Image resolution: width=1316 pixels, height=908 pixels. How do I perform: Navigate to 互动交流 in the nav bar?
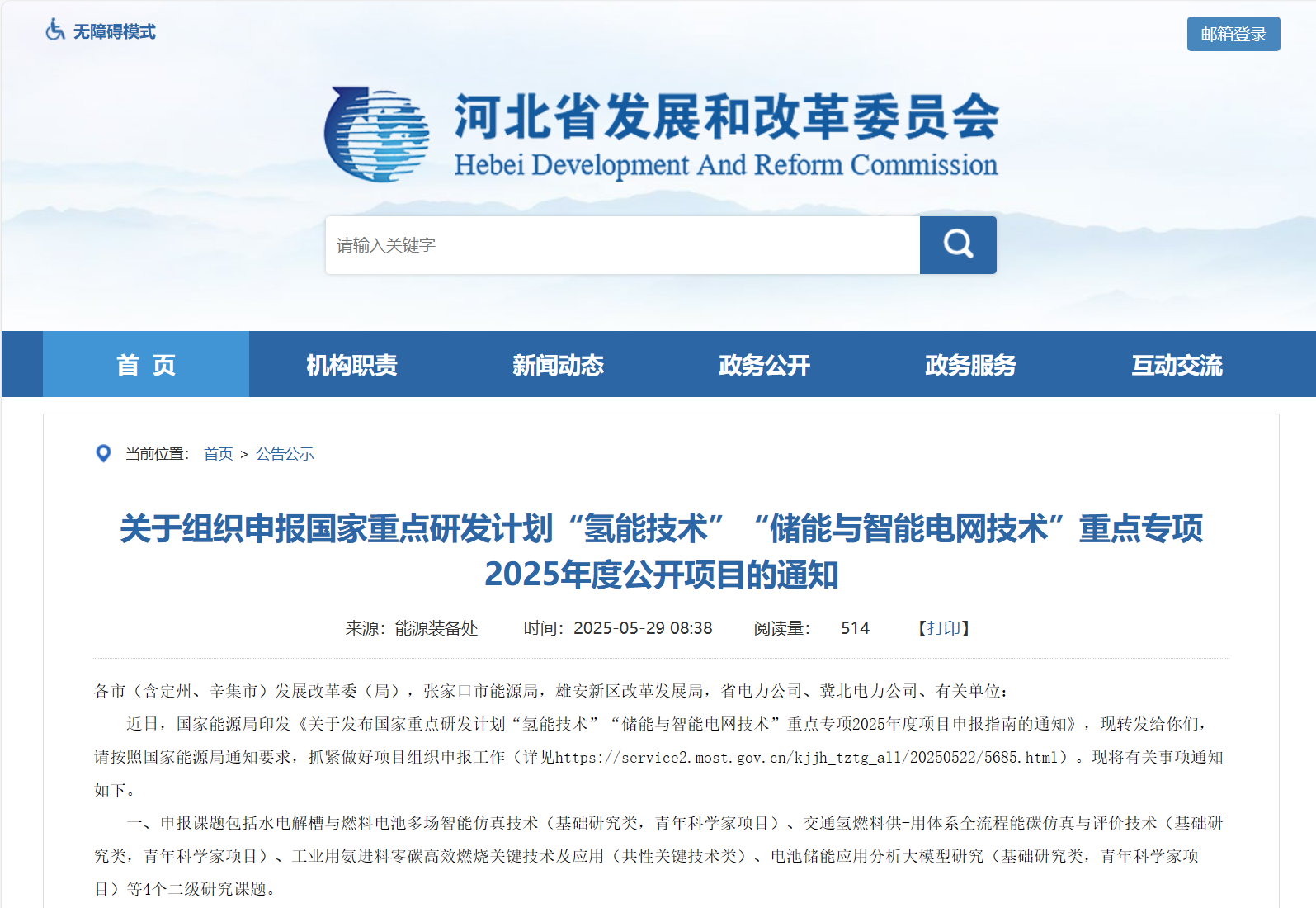tap(1177, 365)
